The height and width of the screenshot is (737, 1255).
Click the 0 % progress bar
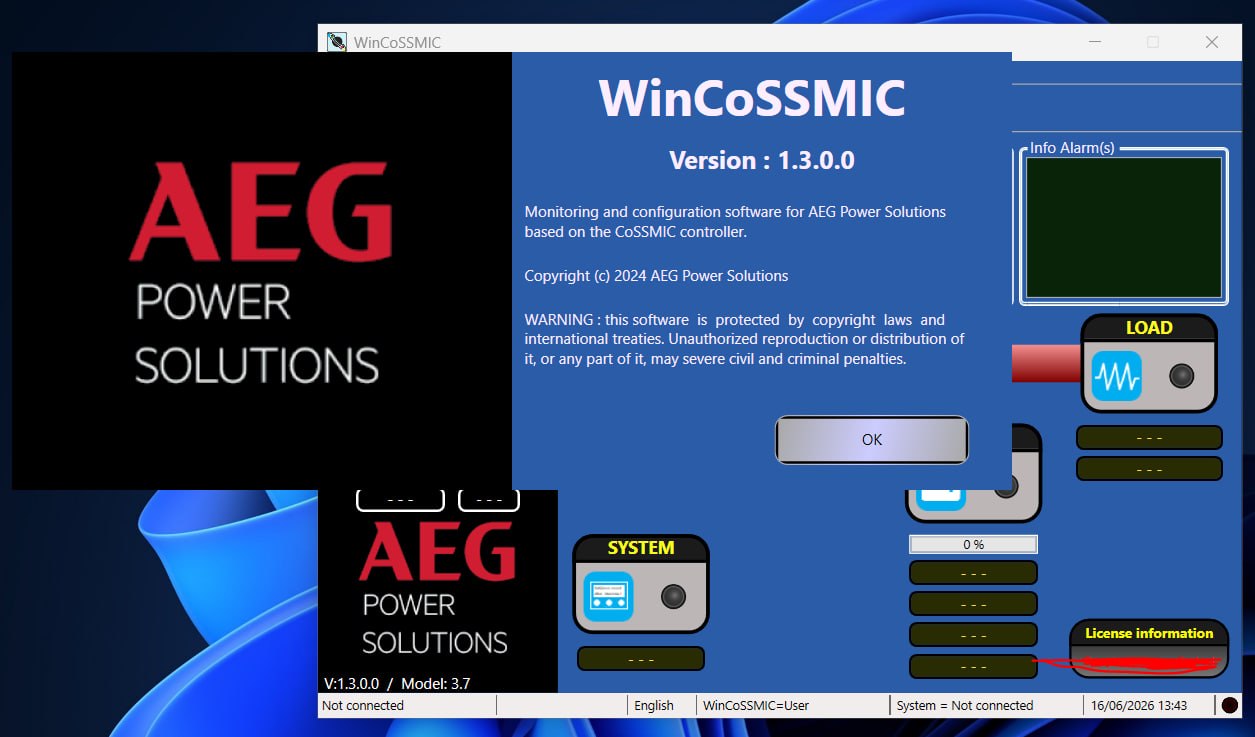(973, 545)
